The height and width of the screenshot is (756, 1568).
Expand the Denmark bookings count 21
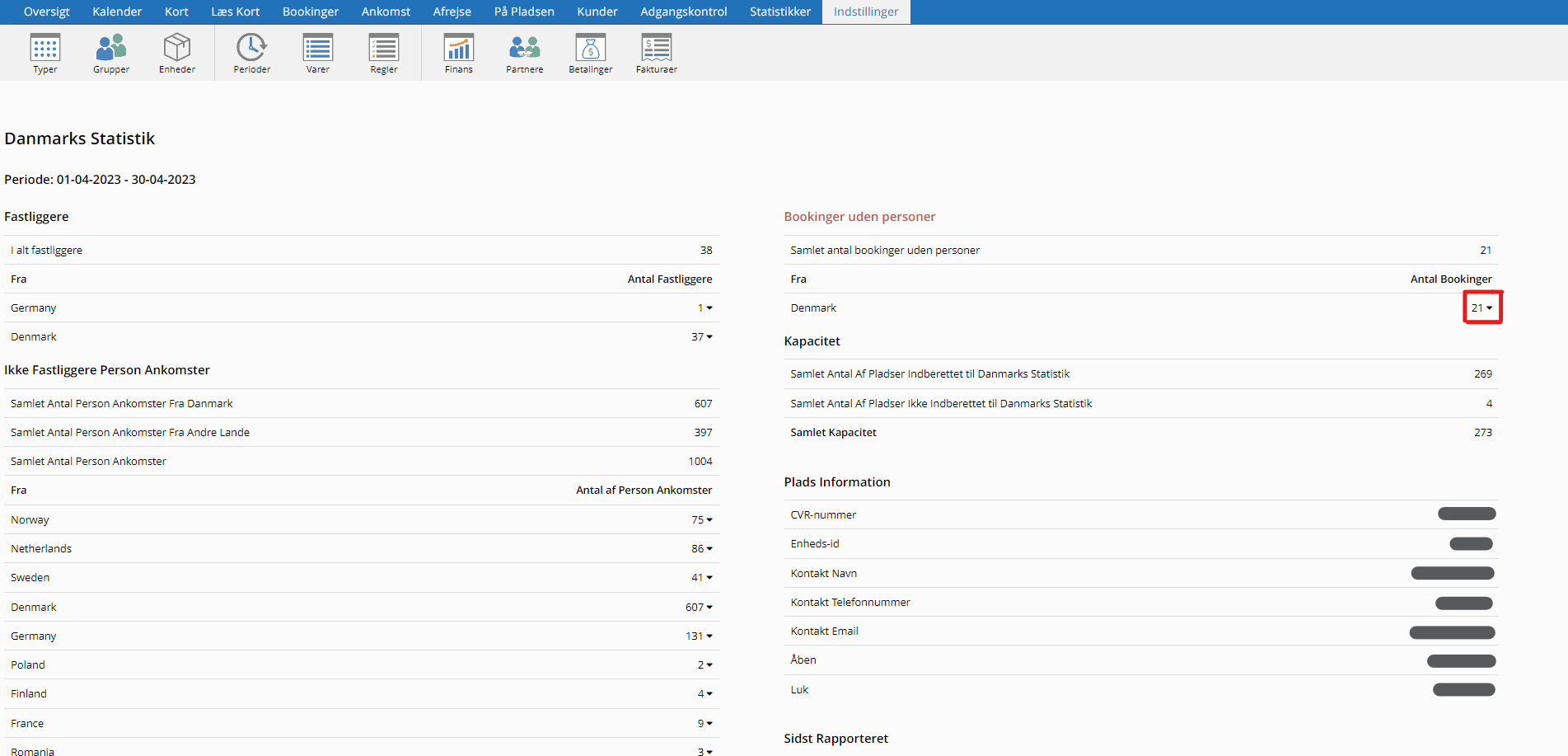click(1482, 308)
